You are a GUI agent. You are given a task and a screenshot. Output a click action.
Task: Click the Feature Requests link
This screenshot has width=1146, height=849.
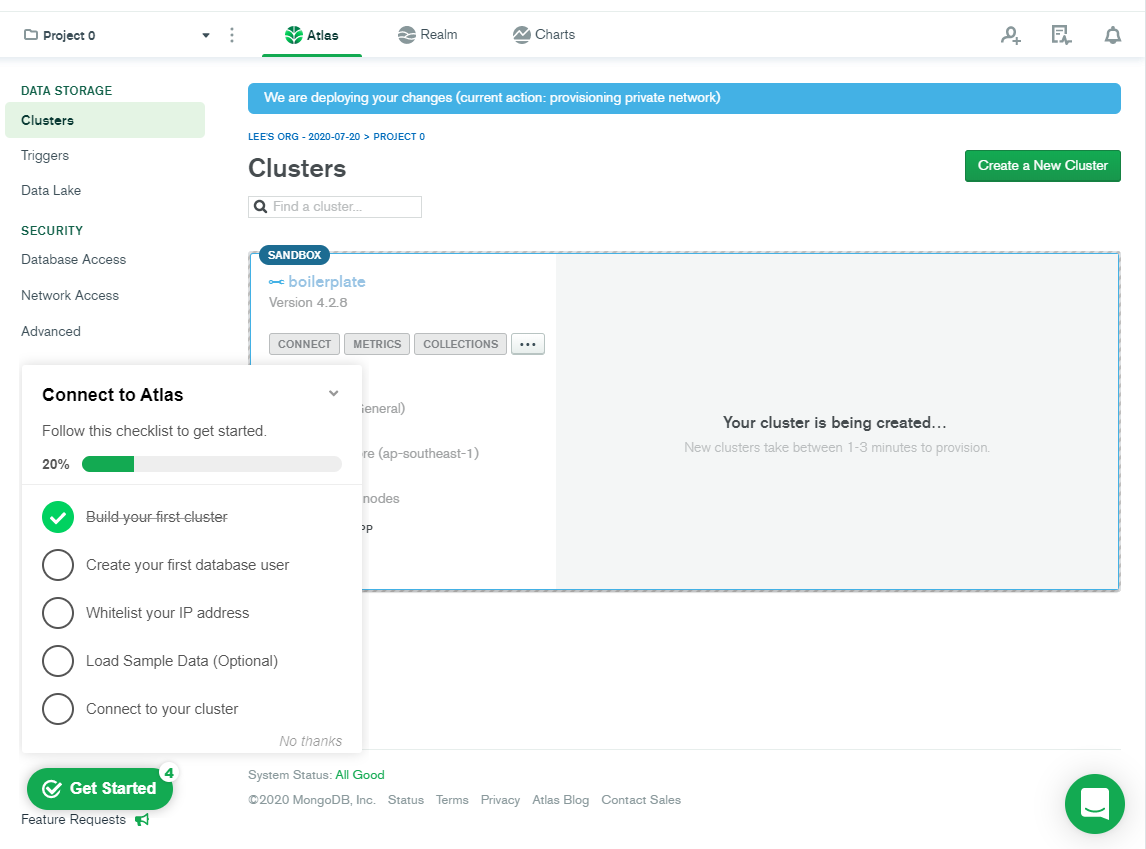click(73, 820)
